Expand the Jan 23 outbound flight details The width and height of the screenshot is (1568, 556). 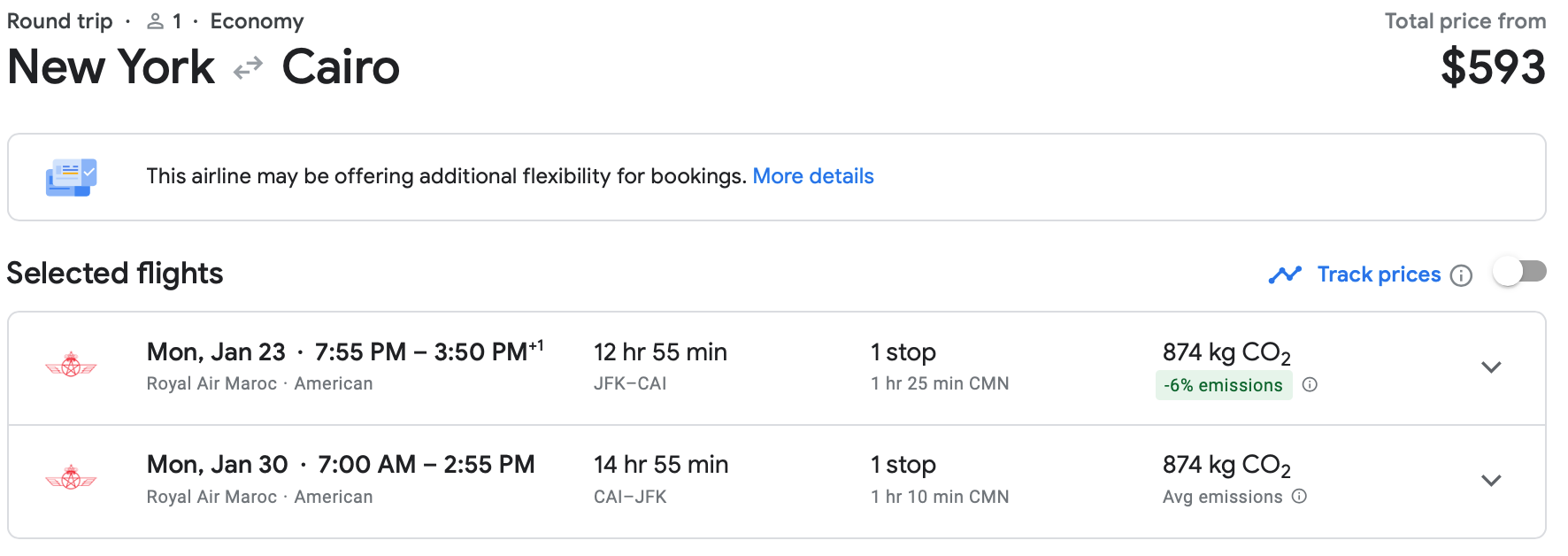[x=1491, y=367]
